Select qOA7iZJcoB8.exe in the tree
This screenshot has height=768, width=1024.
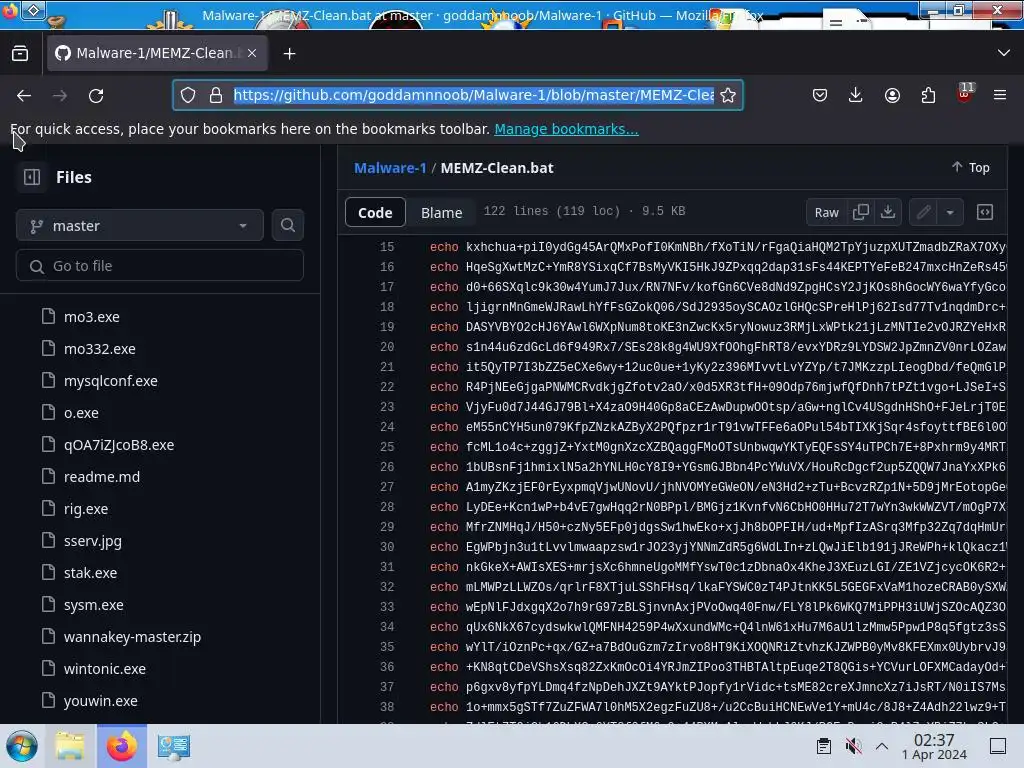(x=119, y=445)
